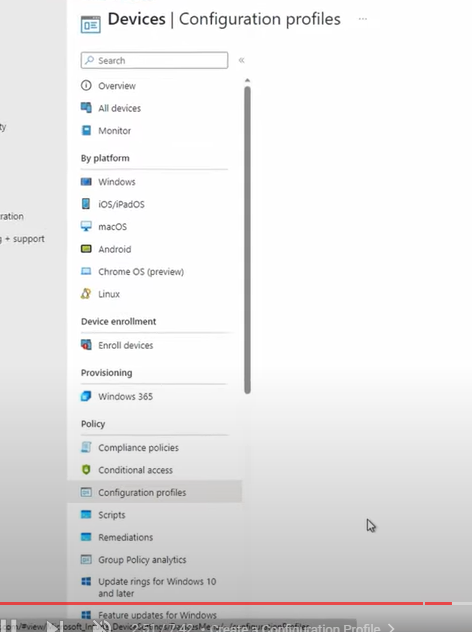Image resolution: width=472 pixels, height=632 pixels.
Task: Open the Remediations icon
Action: 86,537
